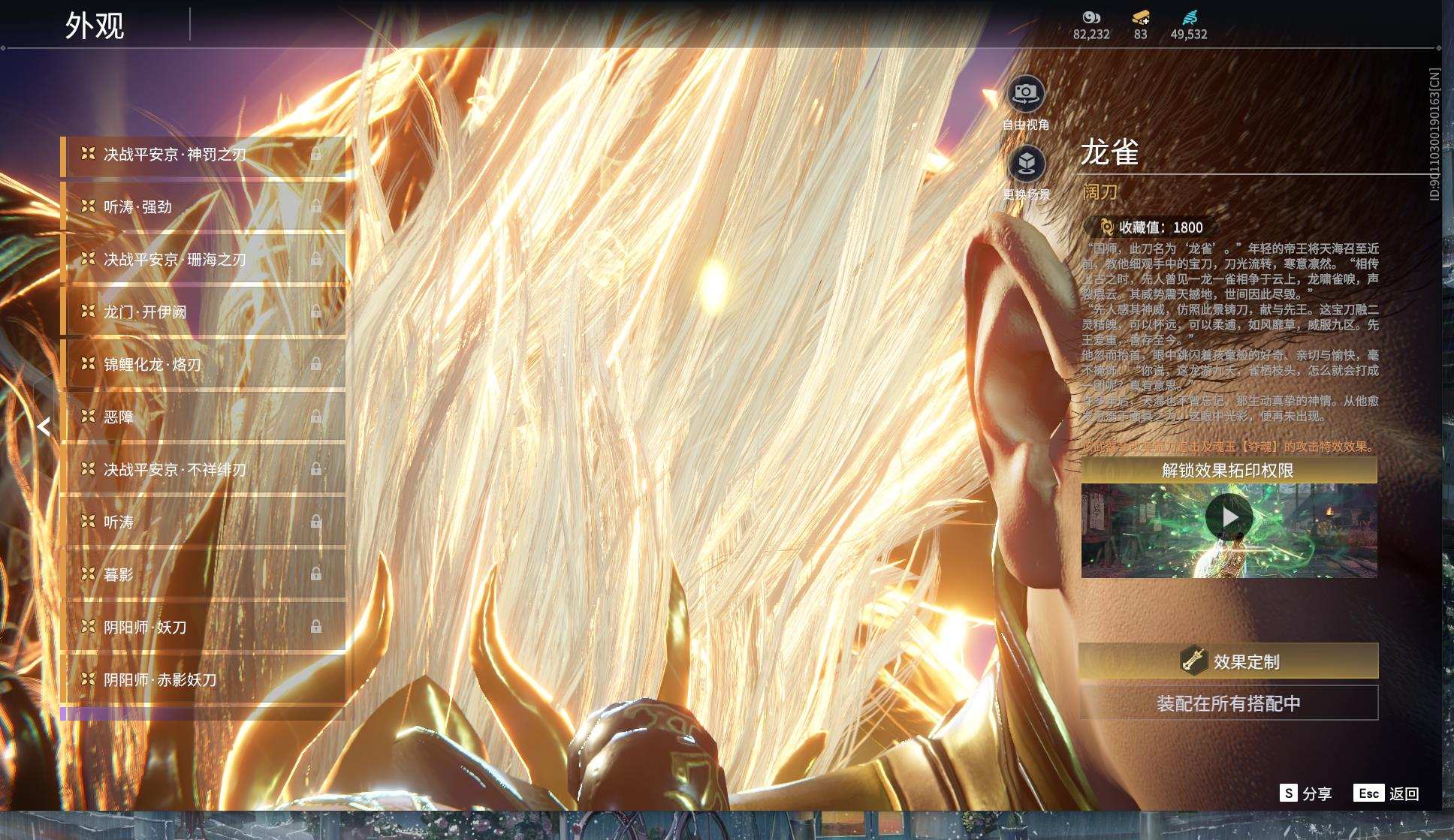Screen dimensions: 1454x840
Task: Click the gold coin currency icon above 82,232
Action: [x=1091, y=17]
